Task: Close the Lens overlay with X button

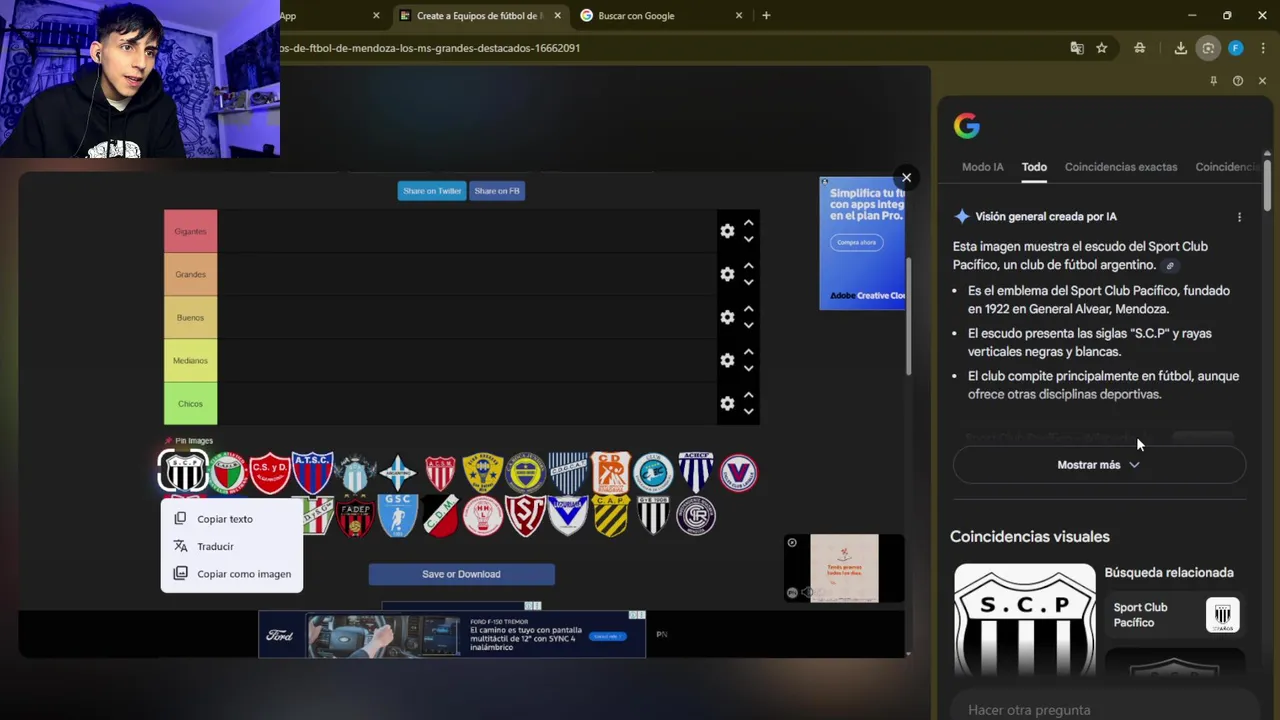Action: (x=906, y=178)
